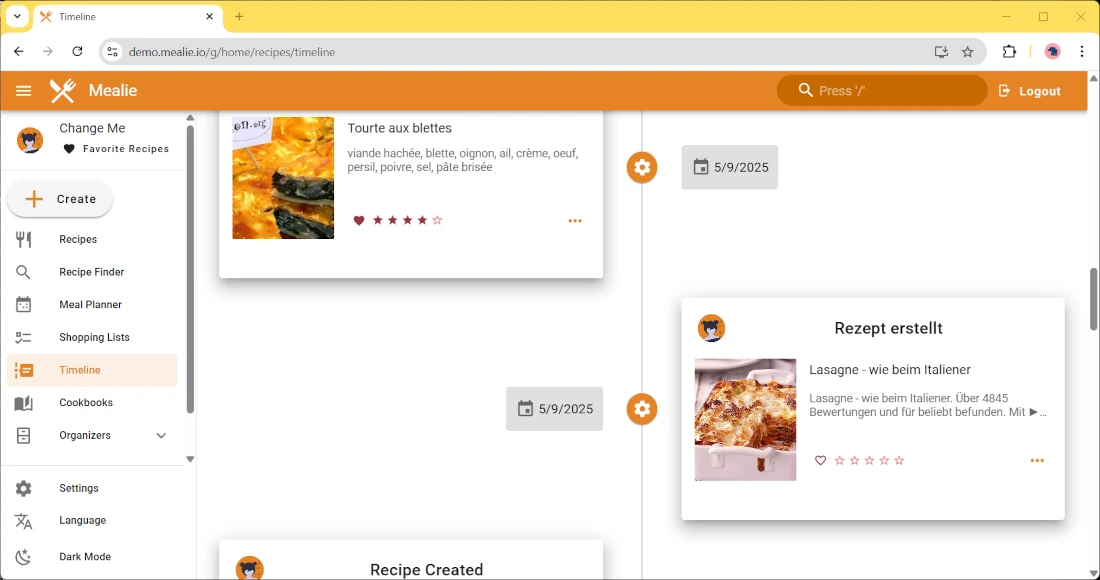This screenshot has width=1100, height=580.
Task: Click the Mealie fork and knife logo
Action: 62,90
